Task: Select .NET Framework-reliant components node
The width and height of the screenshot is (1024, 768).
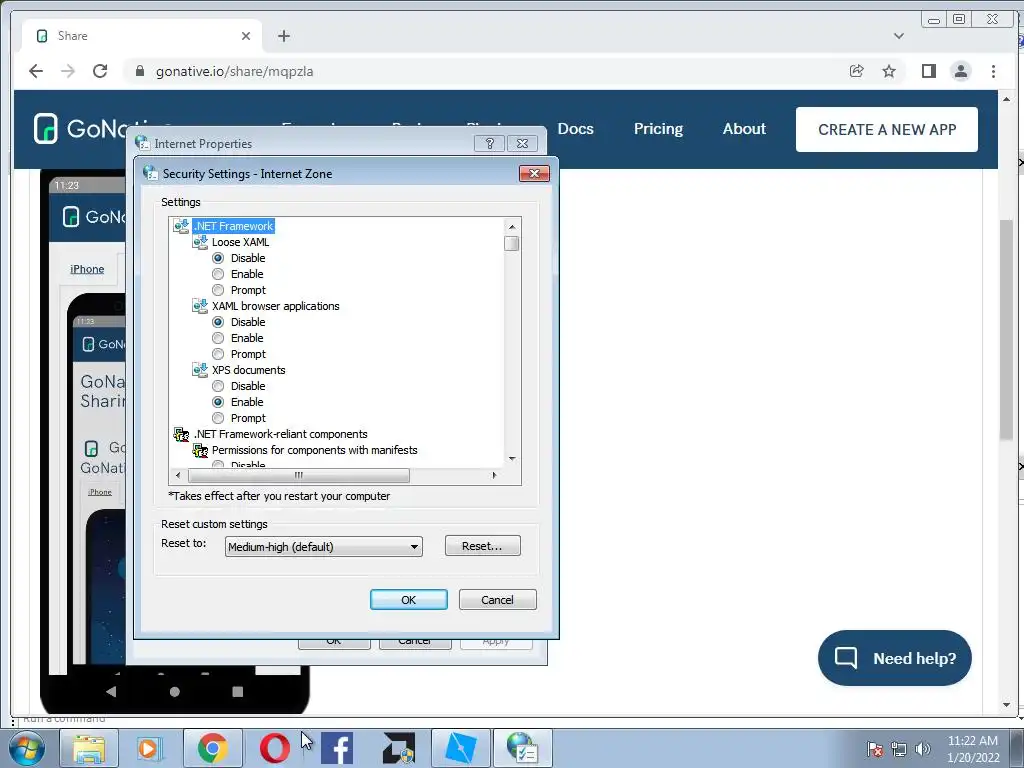Action: click(281, 434)
